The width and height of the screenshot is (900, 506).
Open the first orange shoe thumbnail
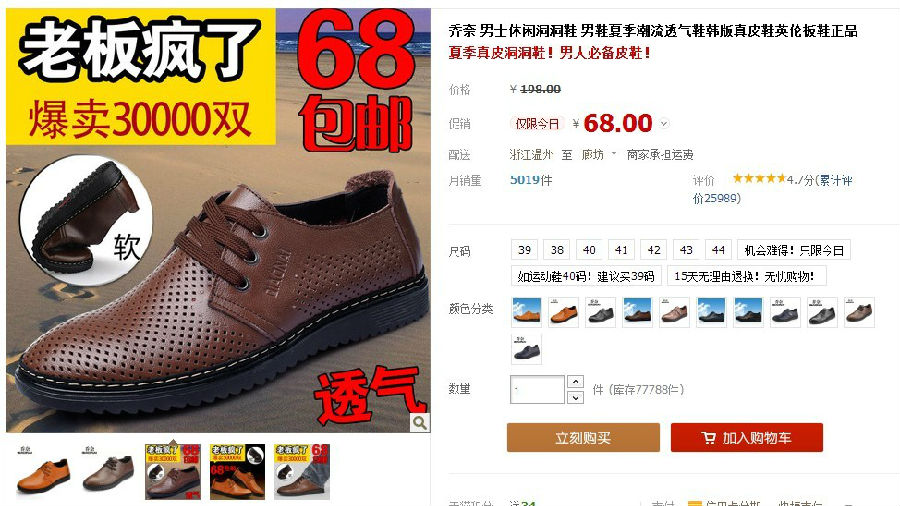coord(44,472)
